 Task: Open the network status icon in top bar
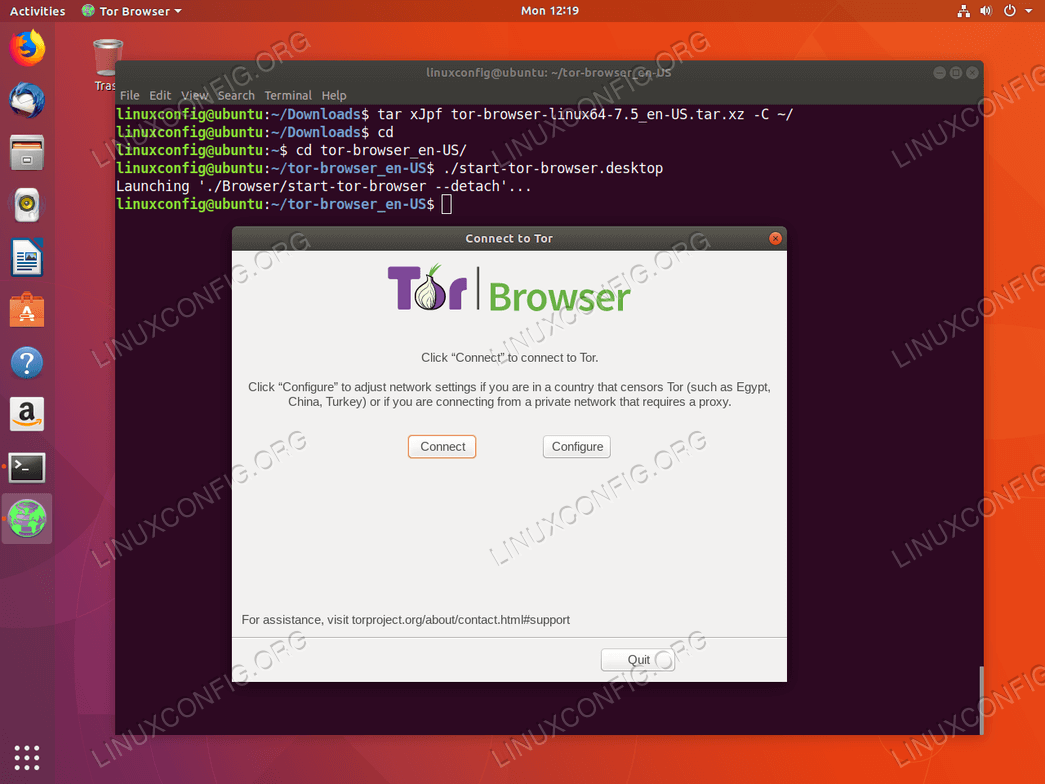(964, 11)
